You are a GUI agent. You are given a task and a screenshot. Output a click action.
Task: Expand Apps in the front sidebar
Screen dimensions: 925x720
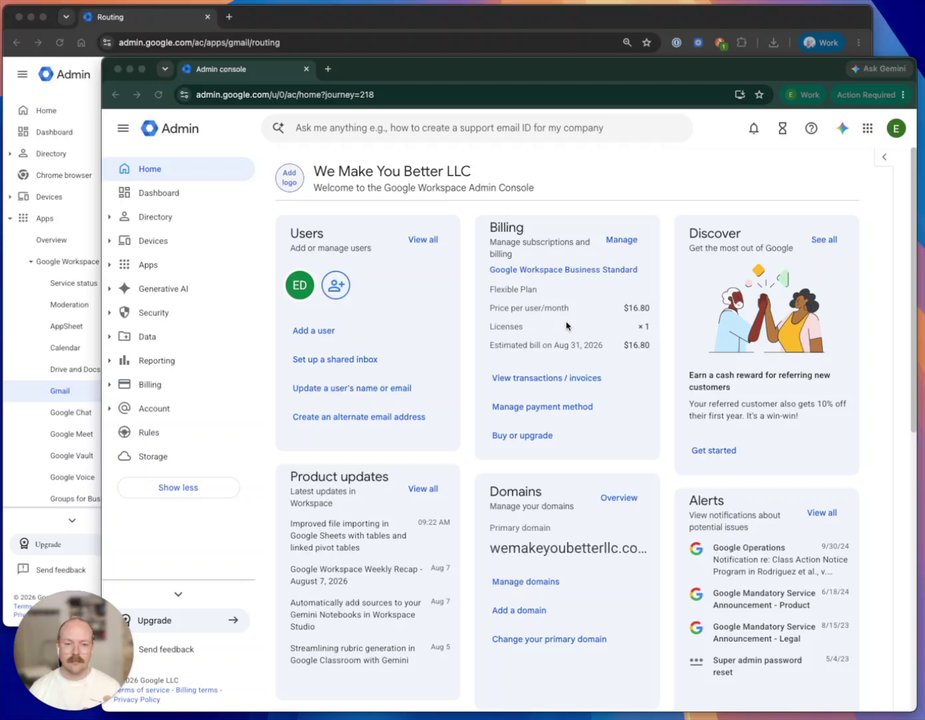(109, 264)
